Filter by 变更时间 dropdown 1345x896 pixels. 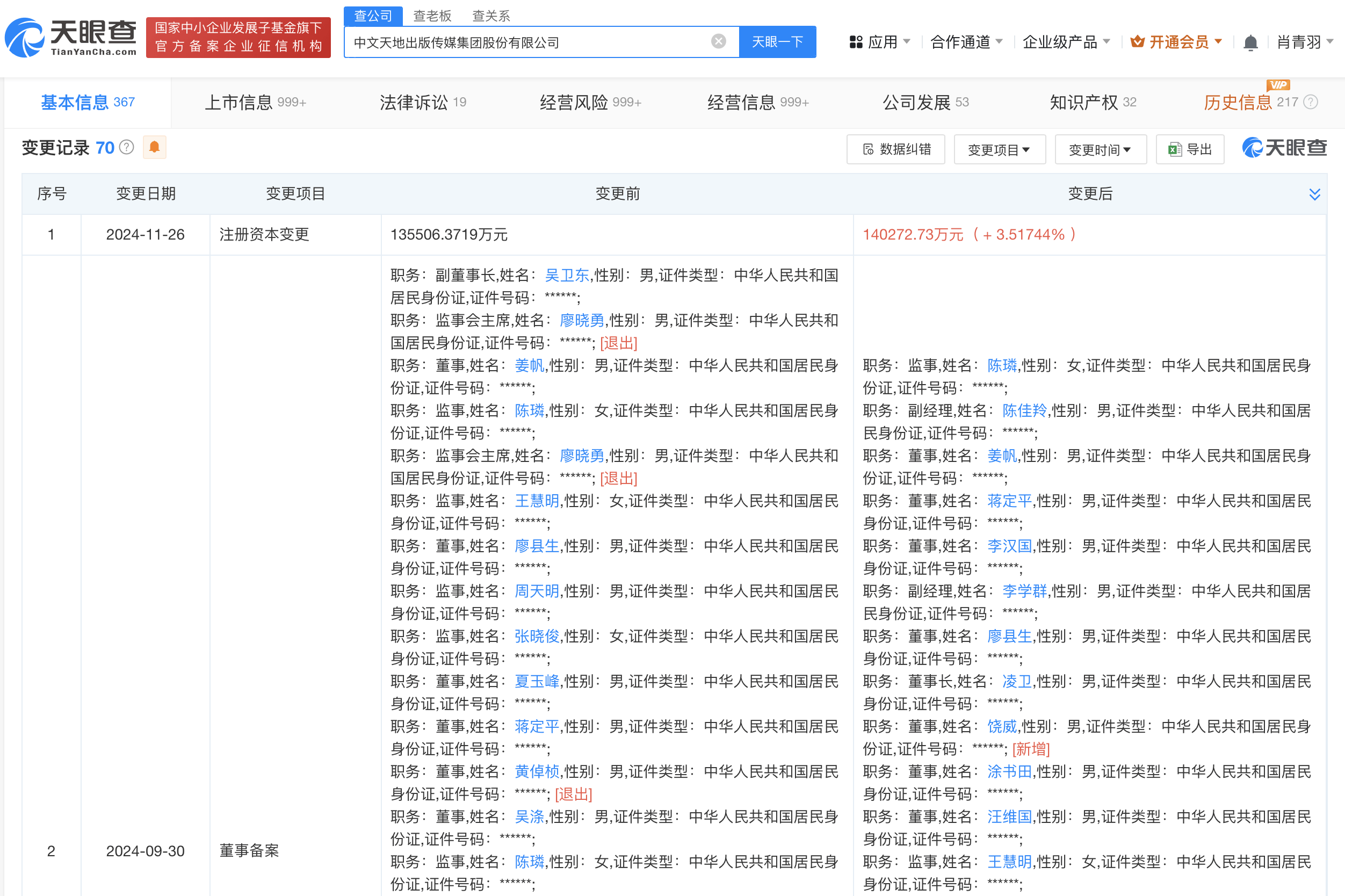1101,150
